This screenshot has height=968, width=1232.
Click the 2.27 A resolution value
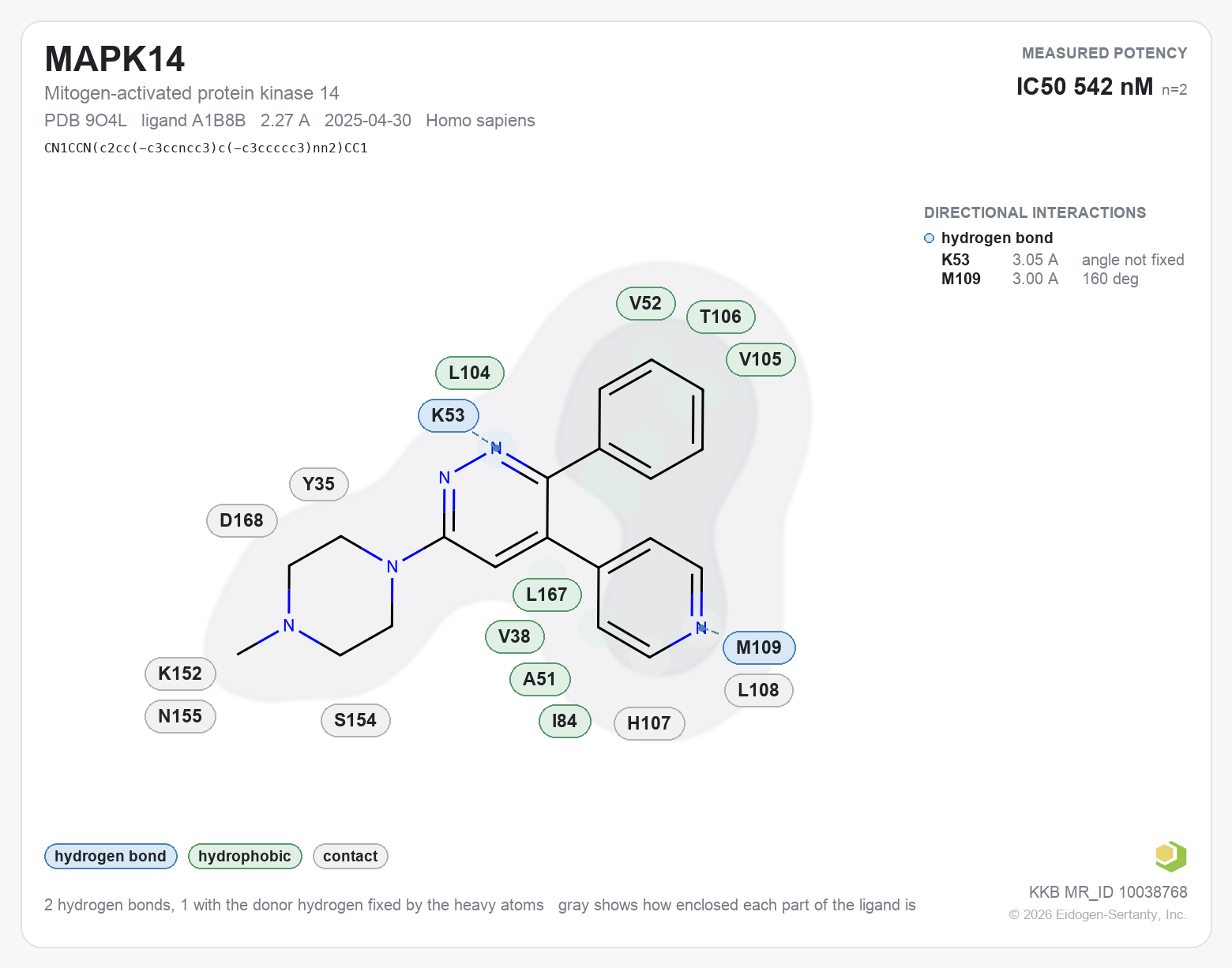click(x=285, y=120)
